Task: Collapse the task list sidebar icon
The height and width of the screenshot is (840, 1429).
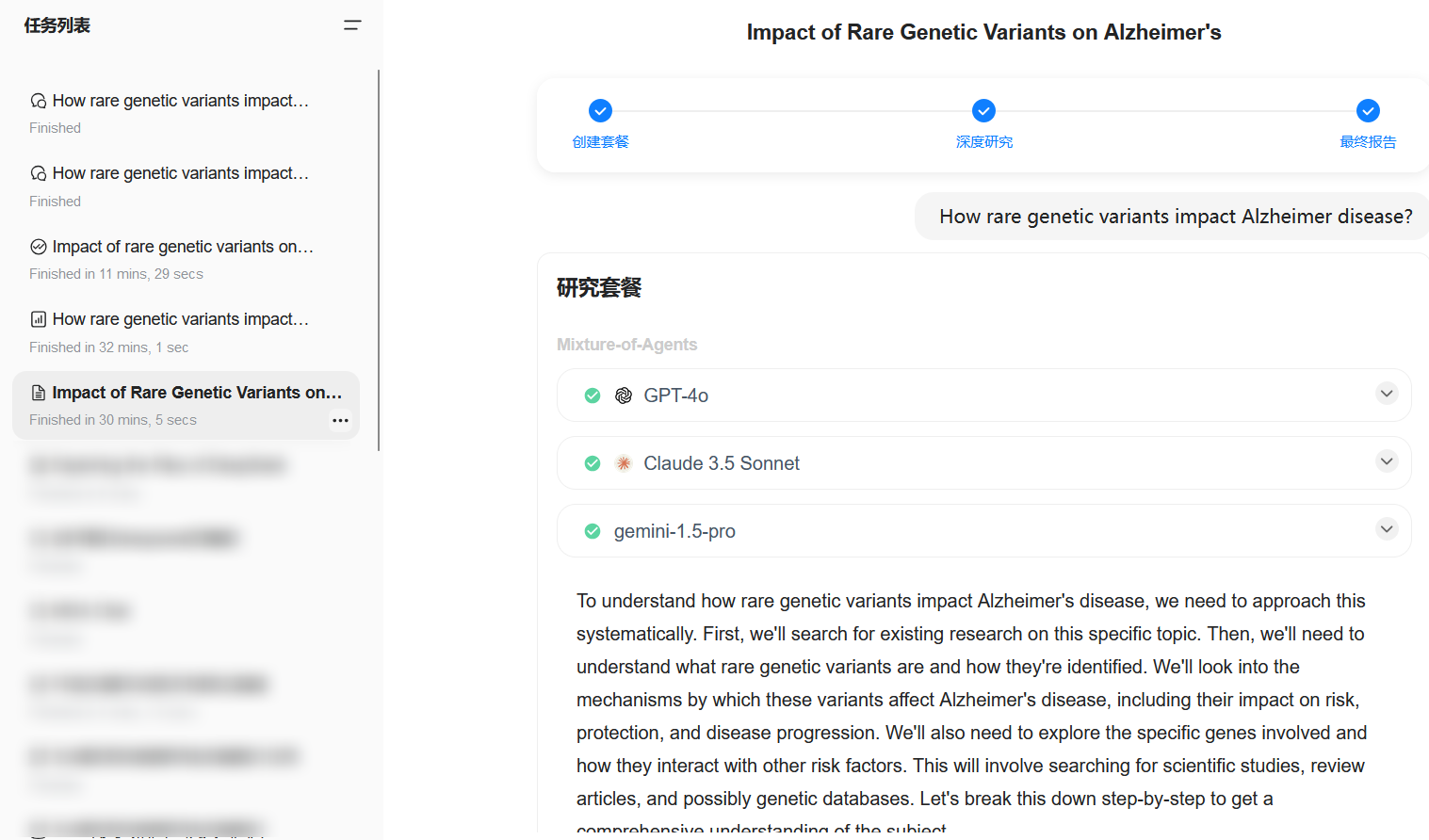Action: (x=352, y=25)
